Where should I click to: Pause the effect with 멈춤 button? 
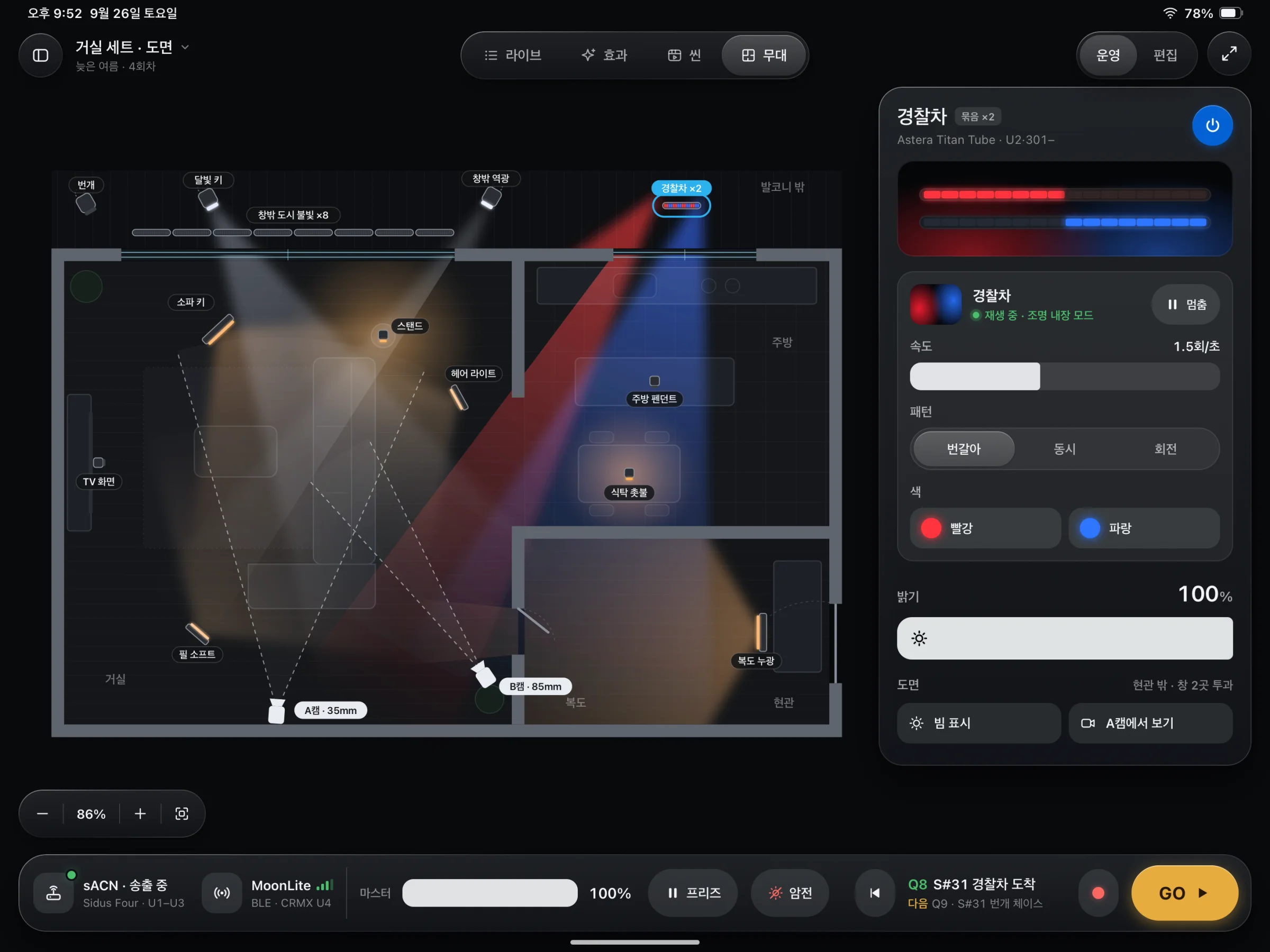tap(1186, 304)
